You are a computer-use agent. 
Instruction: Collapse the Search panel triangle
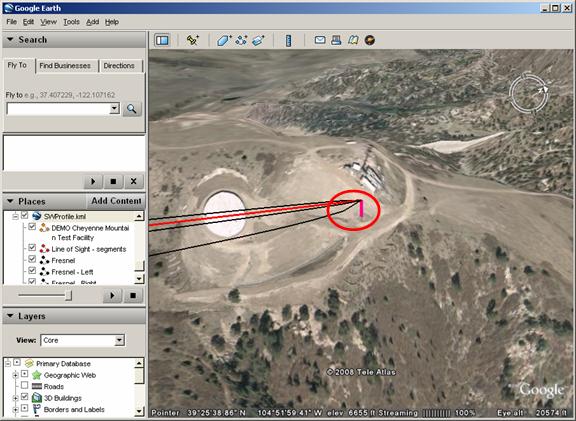[x=10, y=39]
